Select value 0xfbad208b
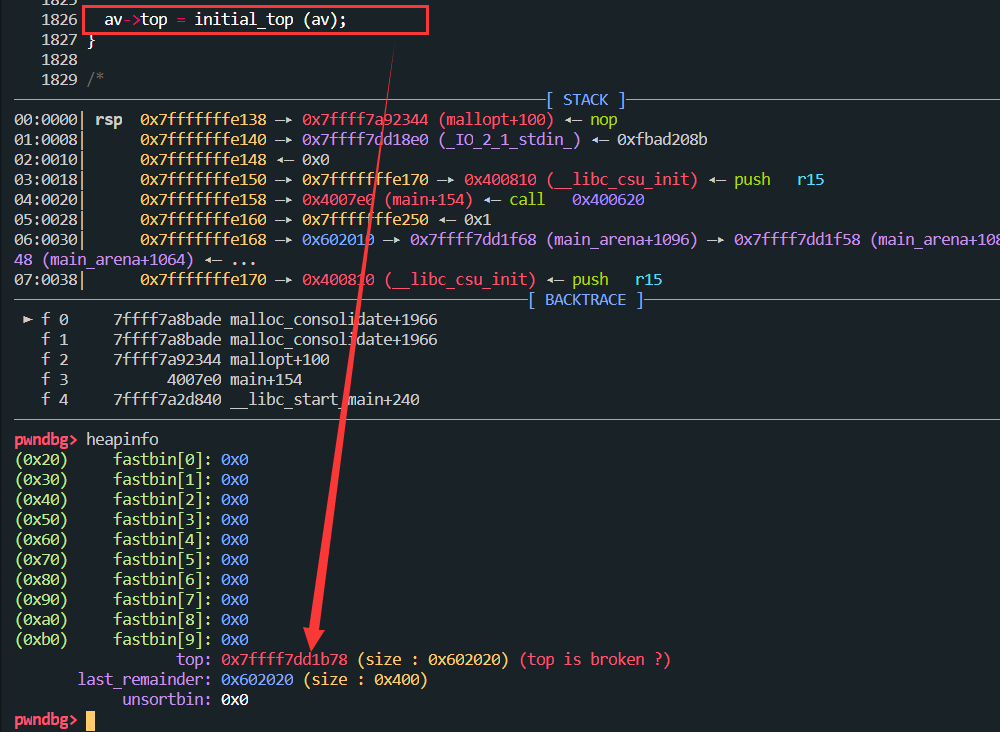Viewport: 1000px width, 732px height. tap(662, 140)
